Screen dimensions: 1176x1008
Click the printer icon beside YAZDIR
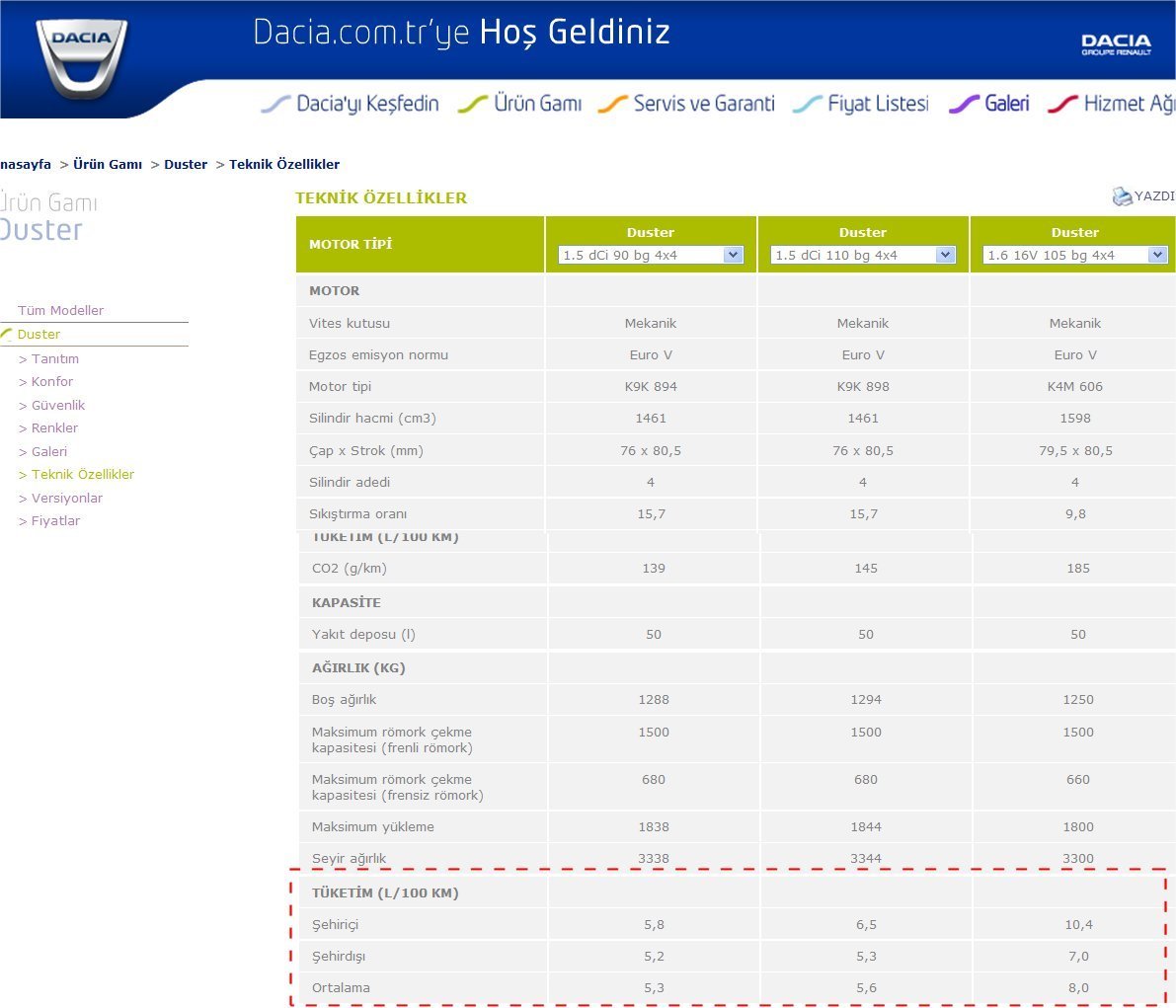(x=1122, y=196)
